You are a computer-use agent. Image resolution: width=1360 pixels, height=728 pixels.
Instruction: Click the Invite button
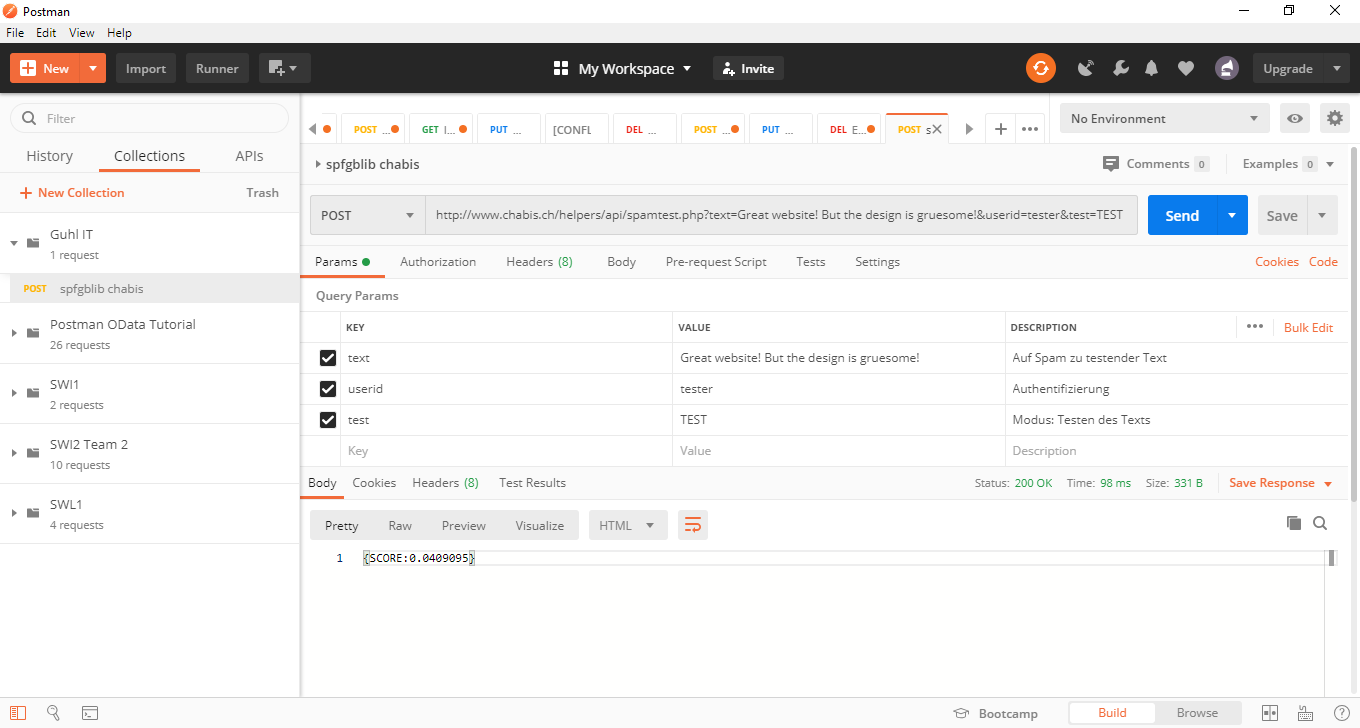tap(748, 69)
